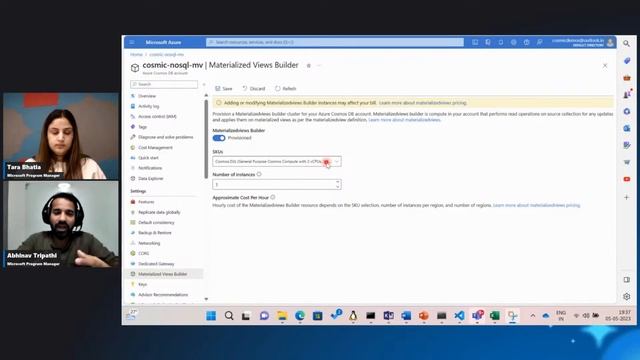Open Windows taskbar search

point(229,316)
